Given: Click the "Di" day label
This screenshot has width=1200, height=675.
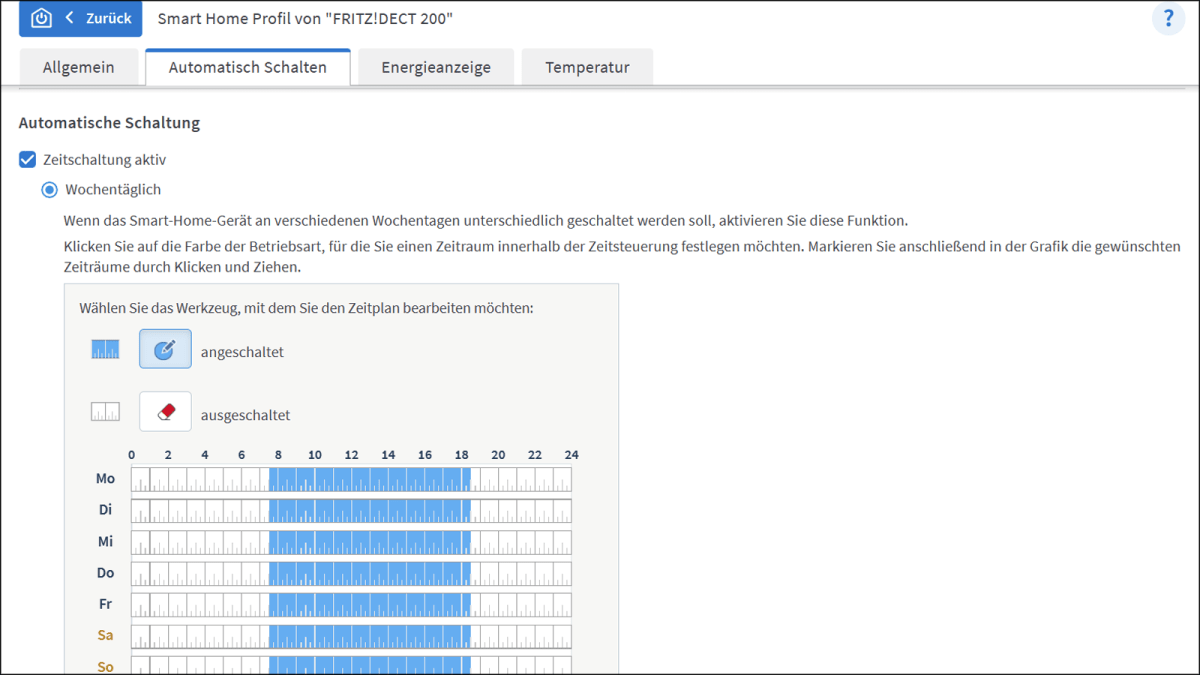Looking at the screenshot, I should pos(105,509).
